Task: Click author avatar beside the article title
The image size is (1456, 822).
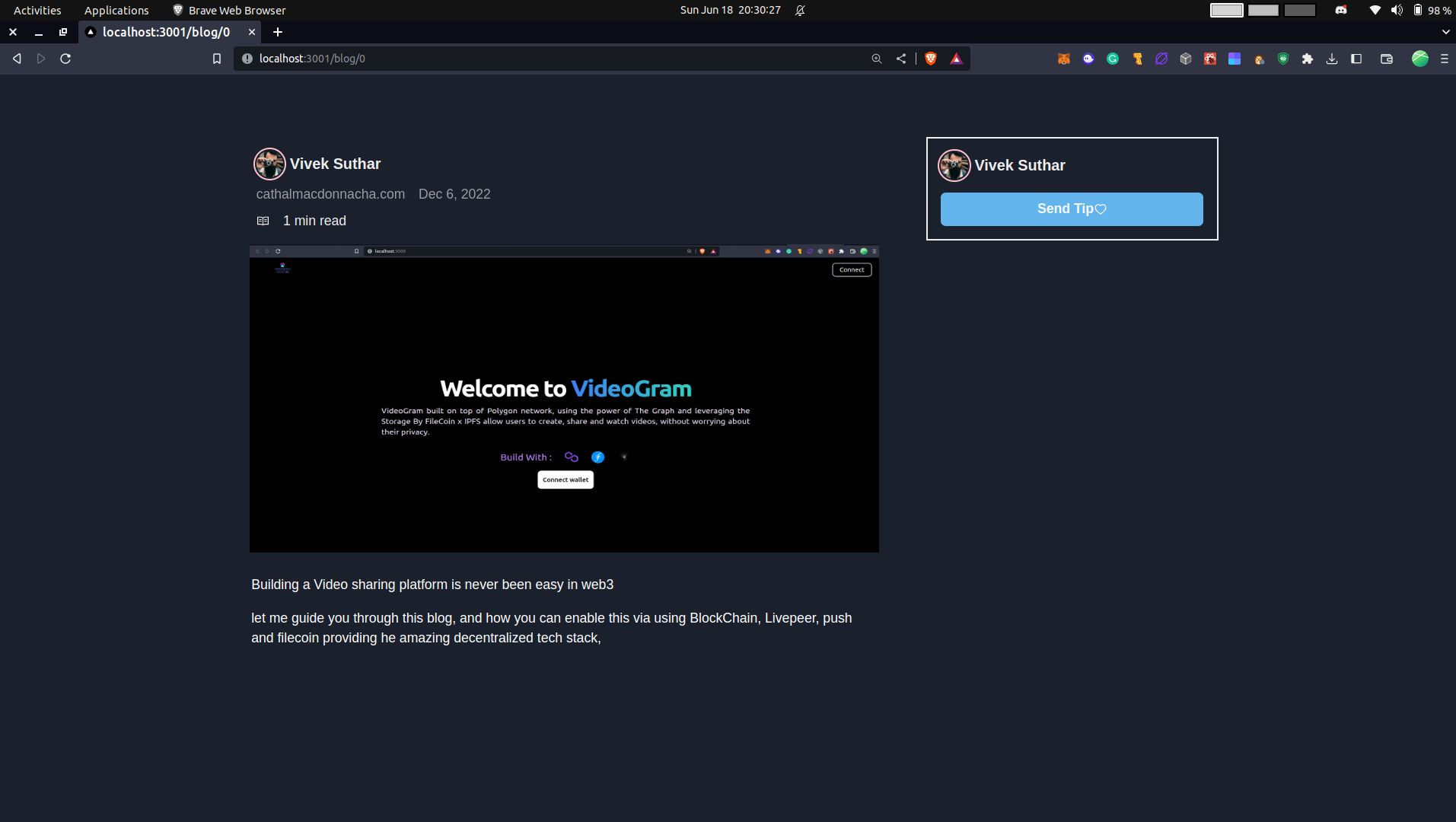Action: 269,164
